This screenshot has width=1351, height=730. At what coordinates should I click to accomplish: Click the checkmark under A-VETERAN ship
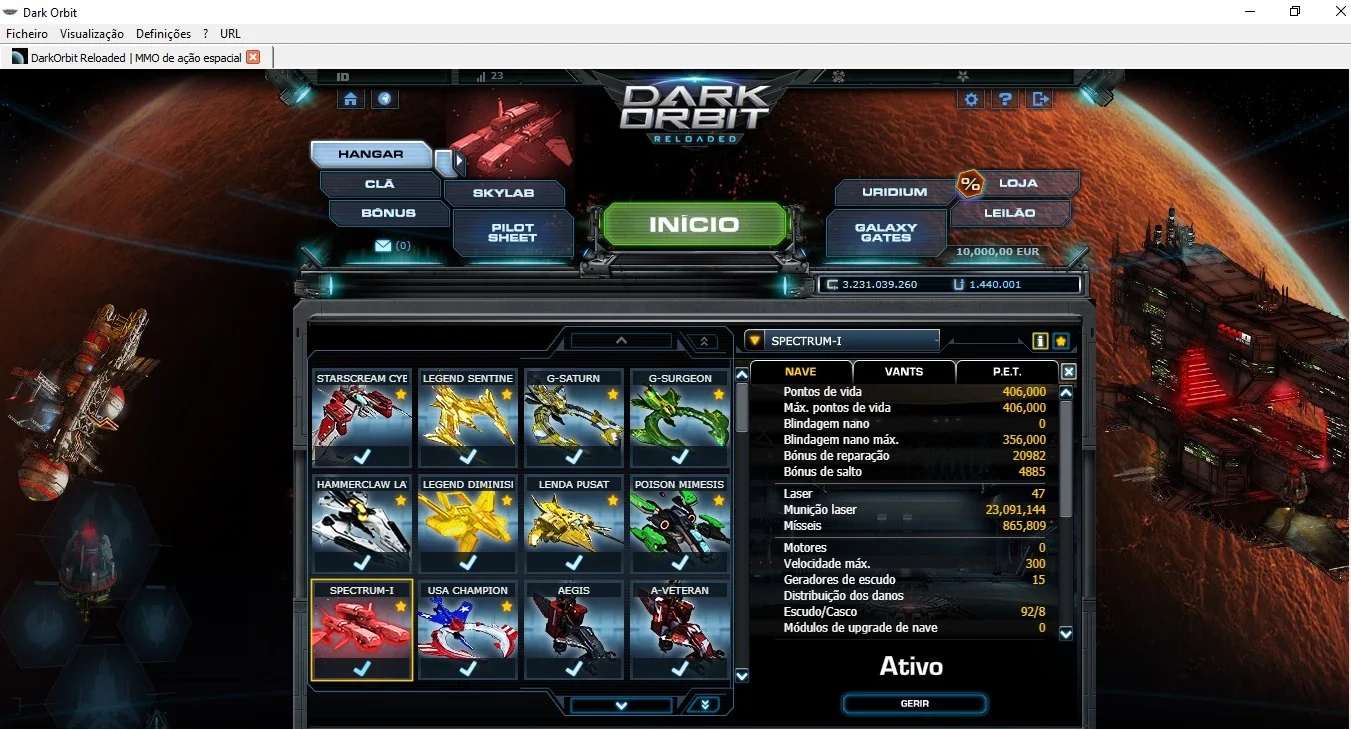click(680, 669)
